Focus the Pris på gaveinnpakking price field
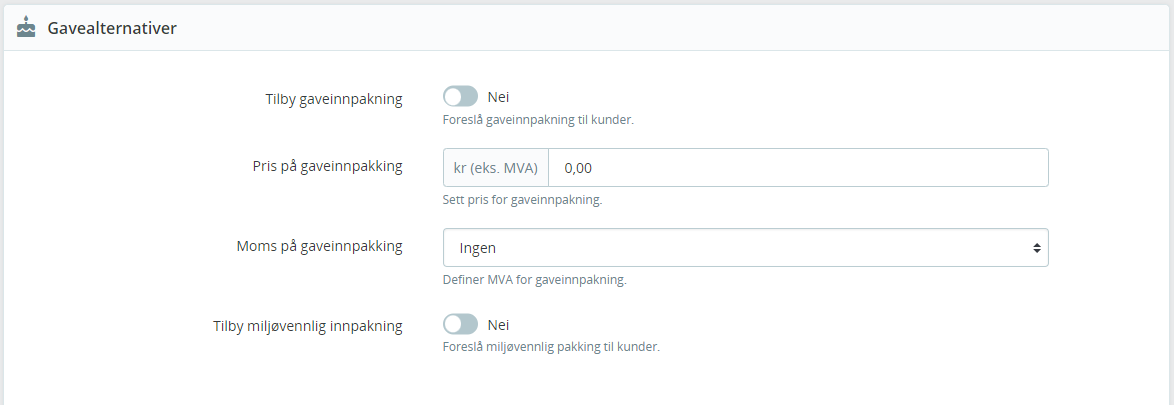The height and width of the screenshot is (405, 1174). coord(798,168)
